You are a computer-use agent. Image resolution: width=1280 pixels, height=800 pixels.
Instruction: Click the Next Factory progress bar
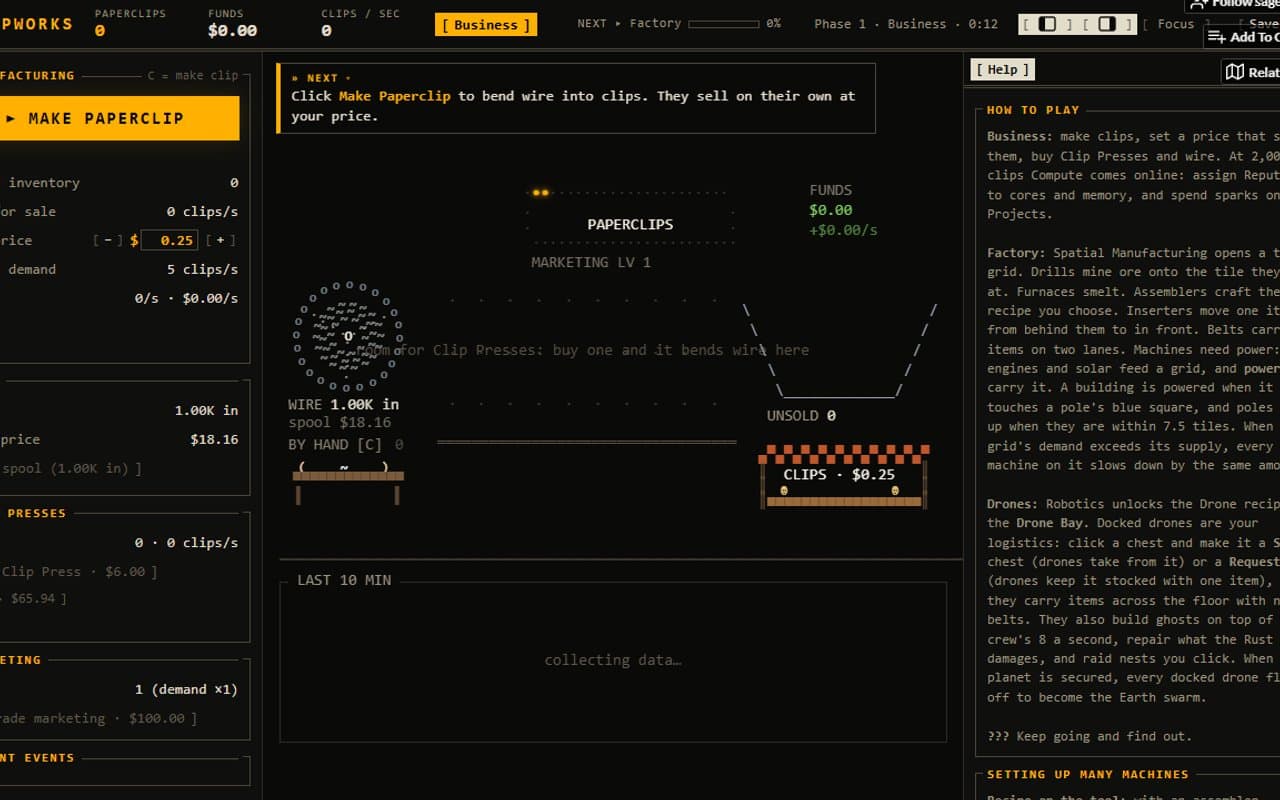click(723, 24)
